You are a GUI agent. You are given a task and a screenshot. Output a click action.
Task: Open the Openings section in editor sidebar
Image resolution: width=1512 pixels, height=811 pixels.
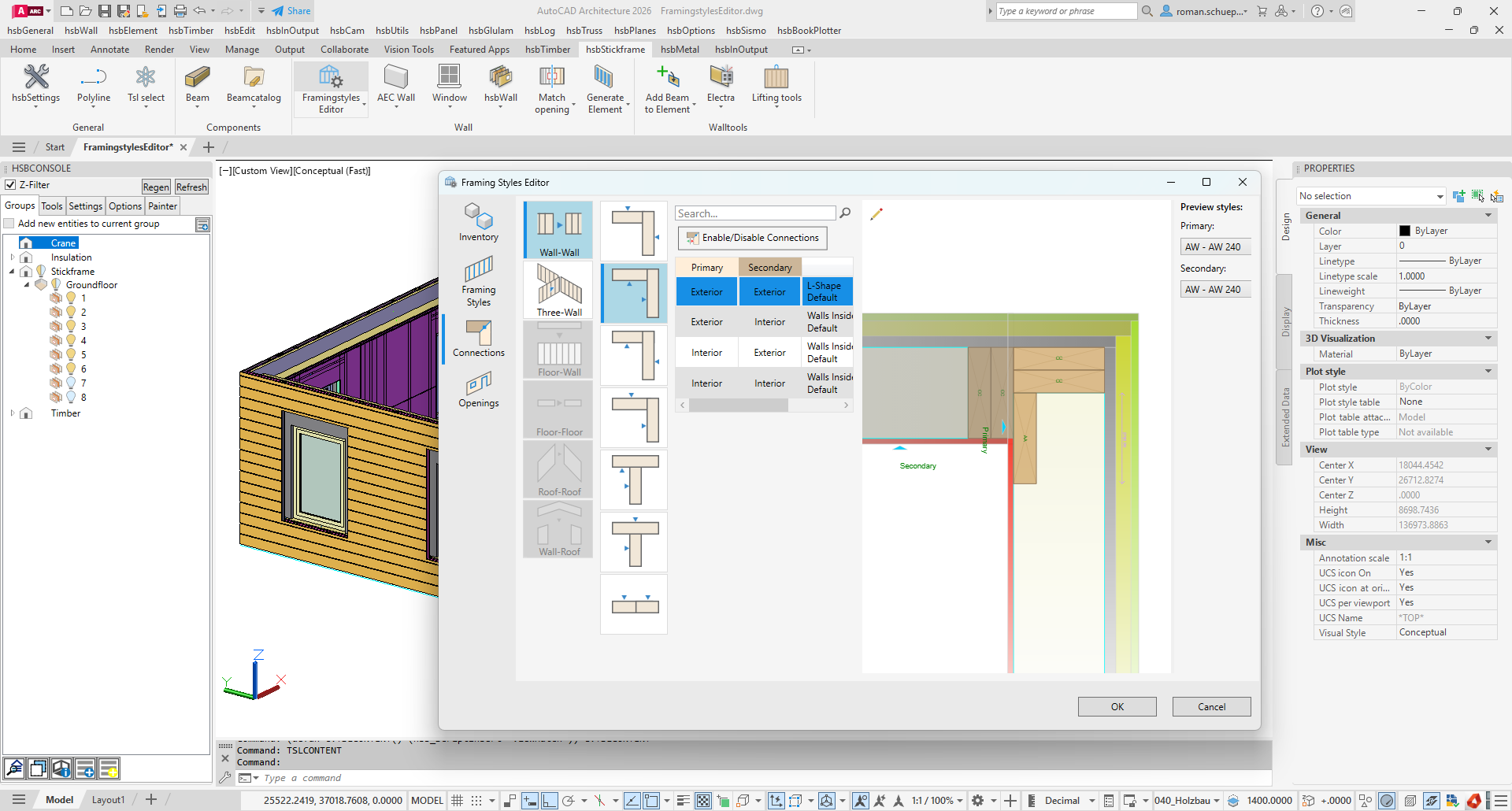pyautogui.click(x=479, y=390)
